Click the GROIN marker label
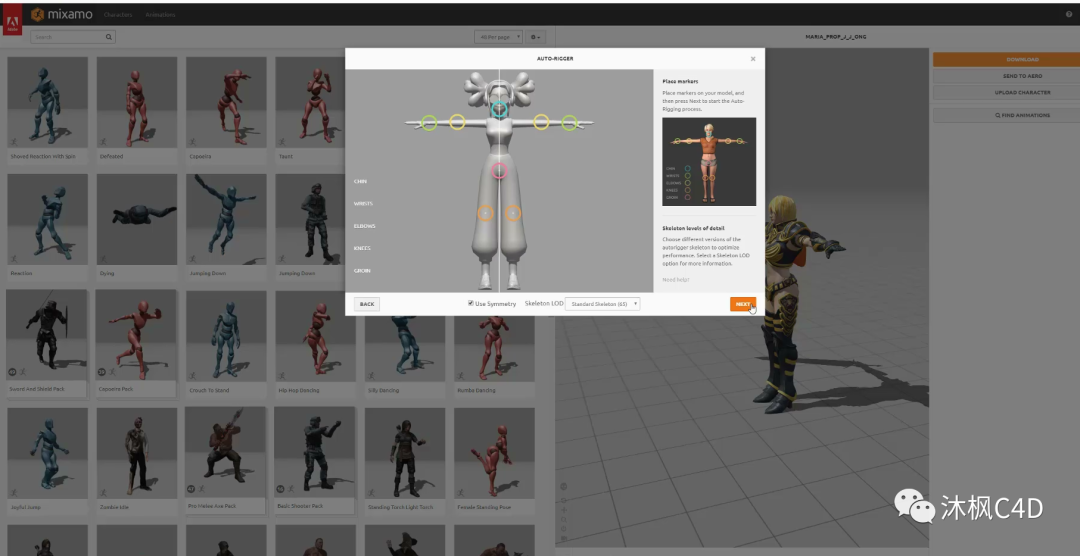The height and width of the screenshot is (556, 1080). point(362,271)
